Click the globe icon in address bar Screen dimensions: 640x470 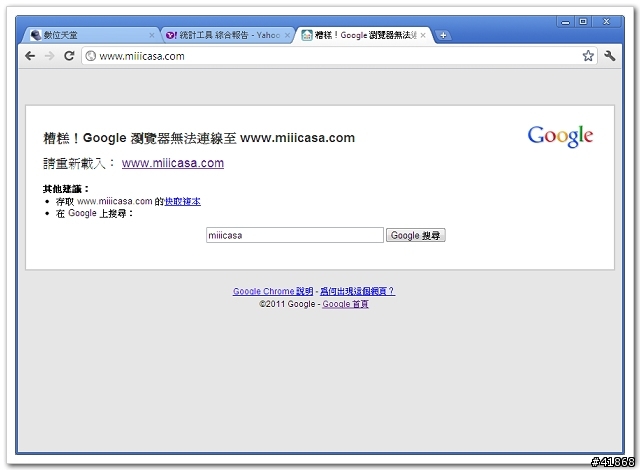[x=91, y=56]
